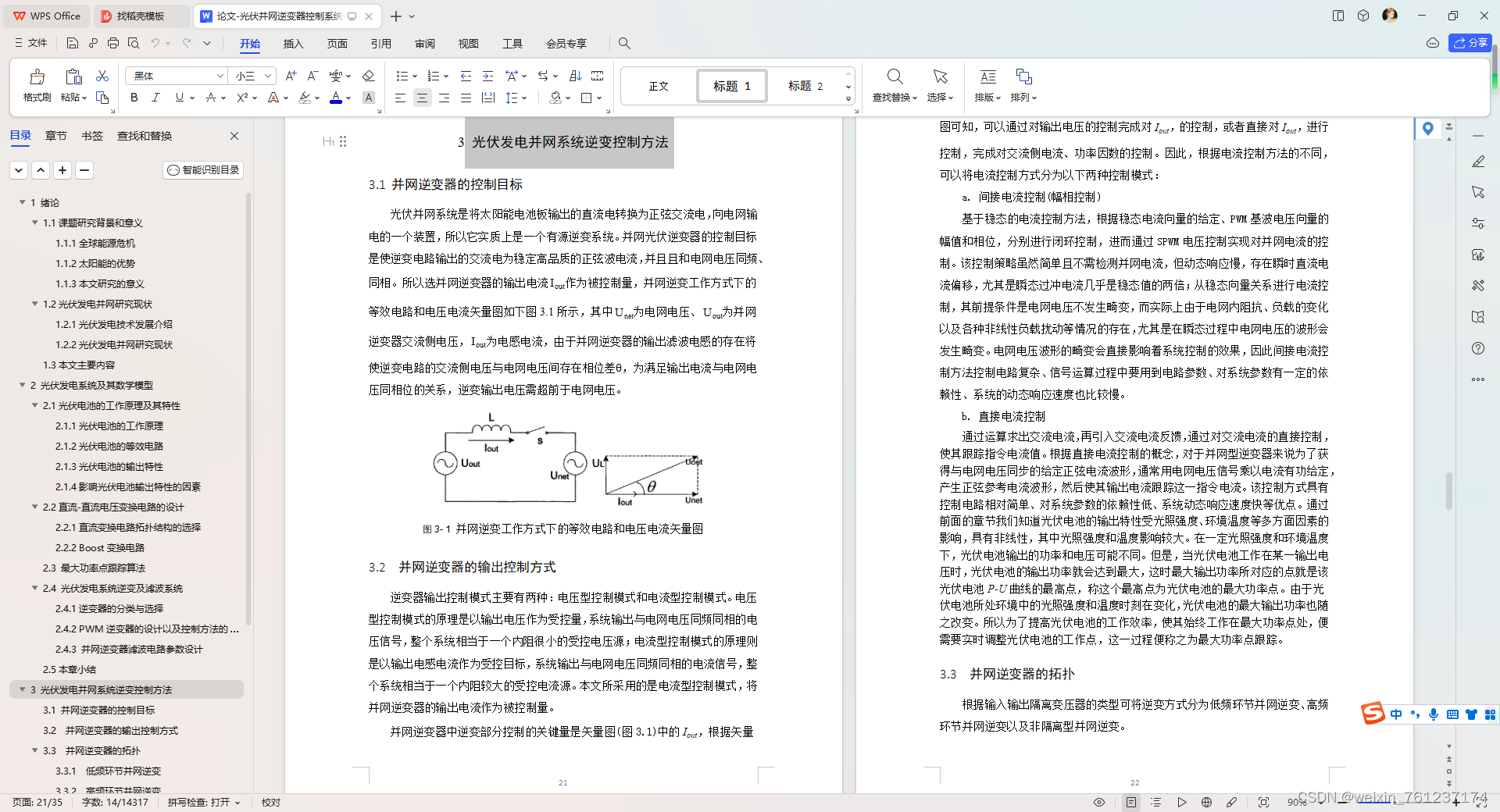
Task: Open the 文件 menu
Action: 31,43
